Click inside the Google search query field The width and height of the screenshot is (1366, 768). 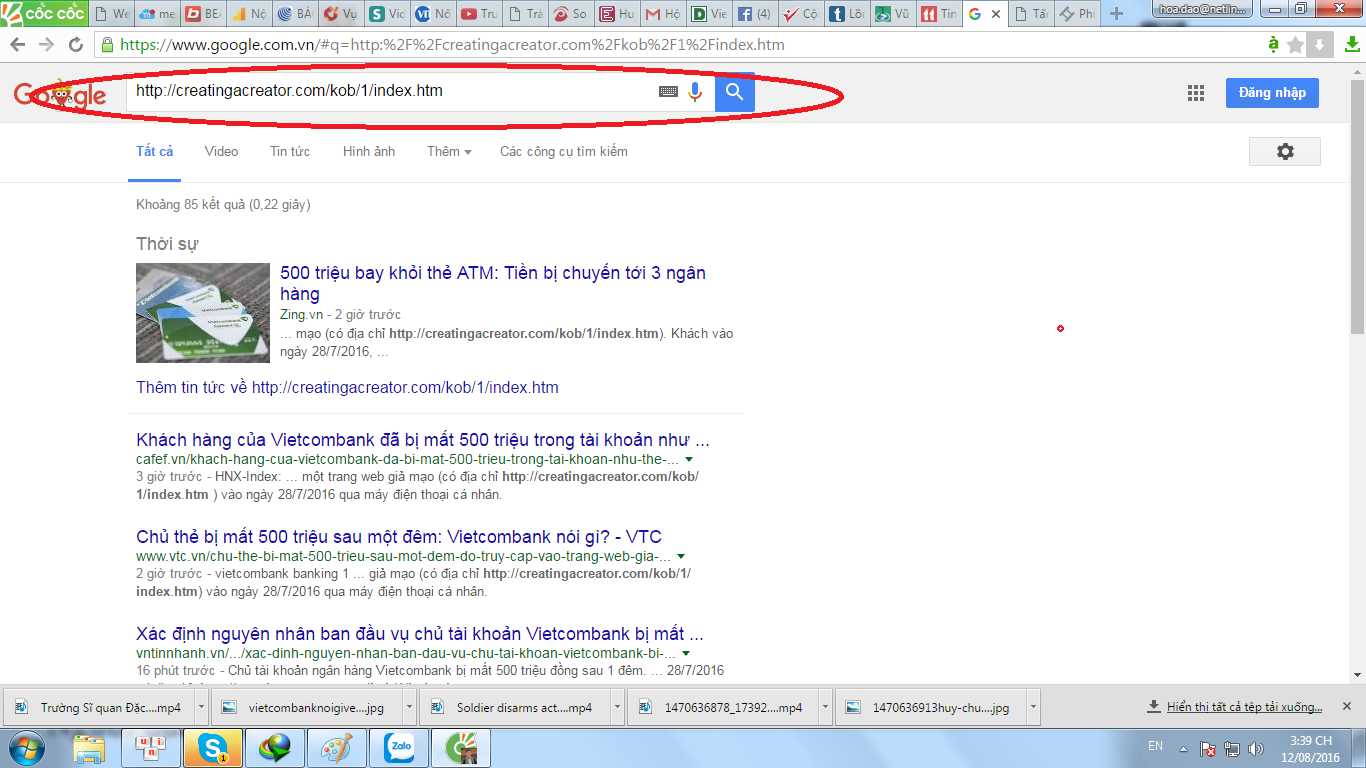[x=390, y=92]
